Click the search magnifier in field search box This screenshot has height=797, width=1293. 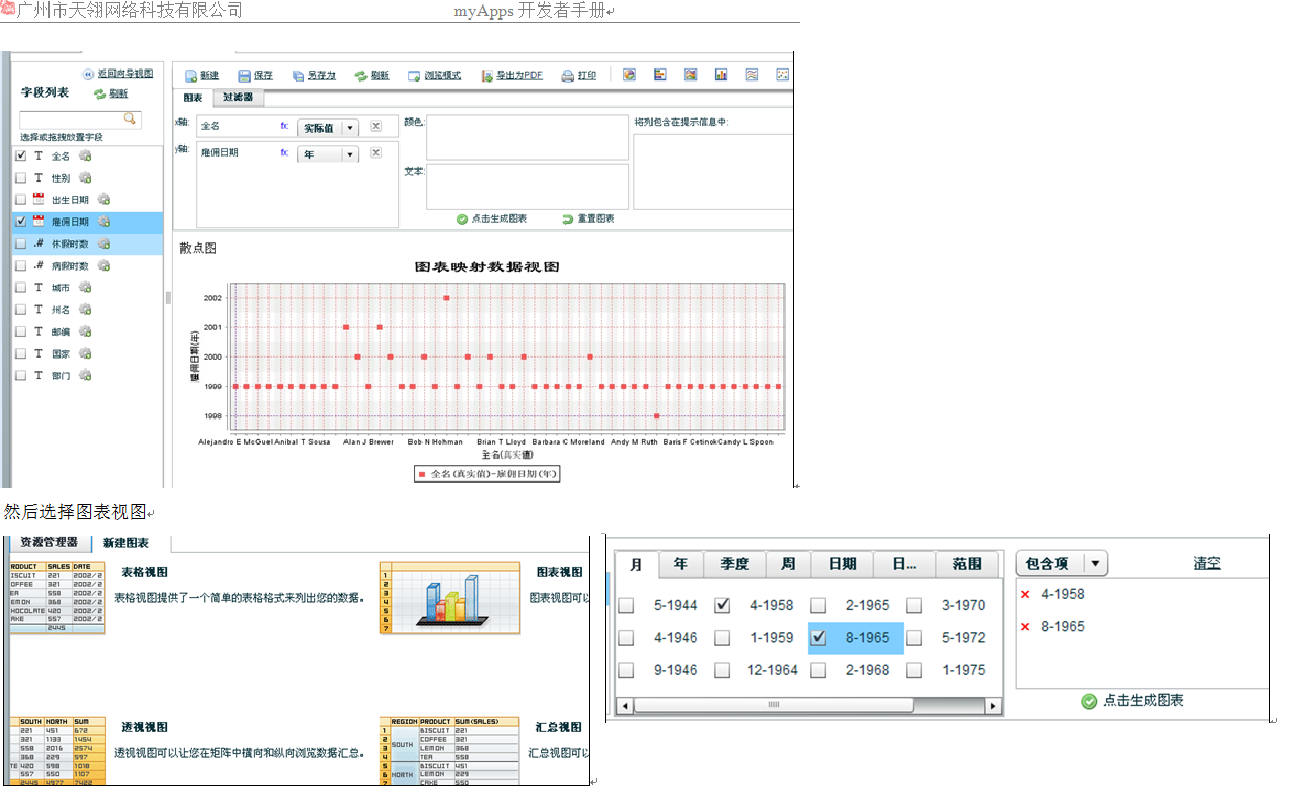129,118
